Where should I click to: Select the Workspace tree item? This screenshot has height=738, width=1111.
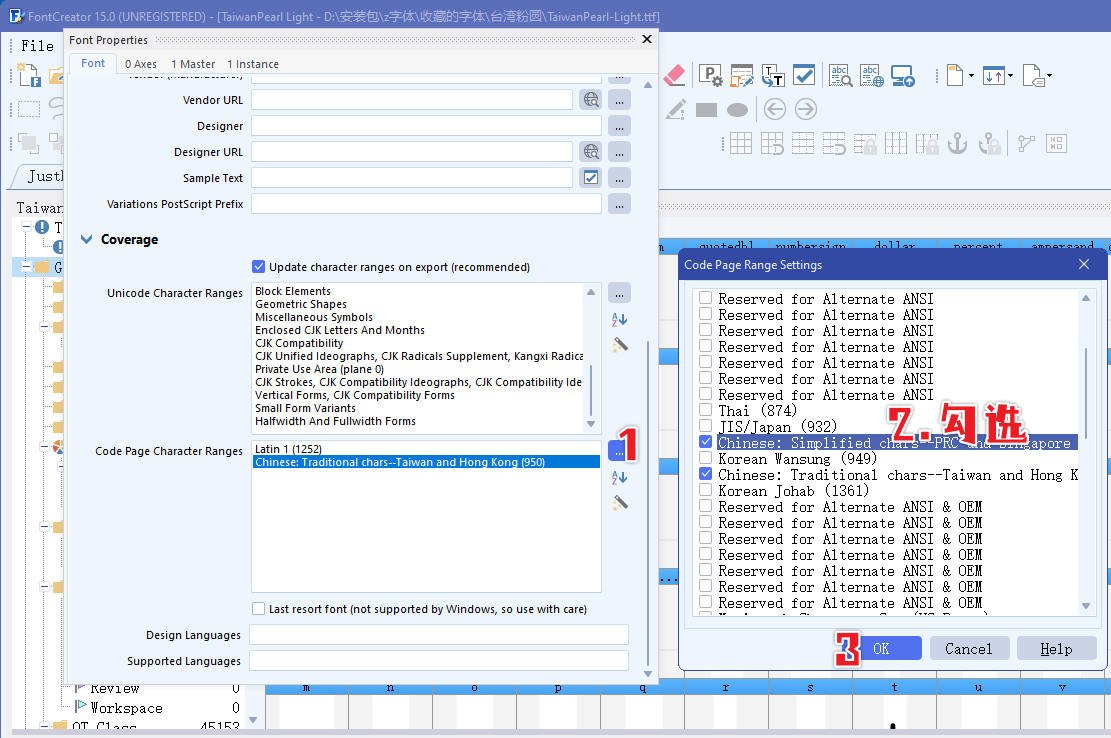126,708
